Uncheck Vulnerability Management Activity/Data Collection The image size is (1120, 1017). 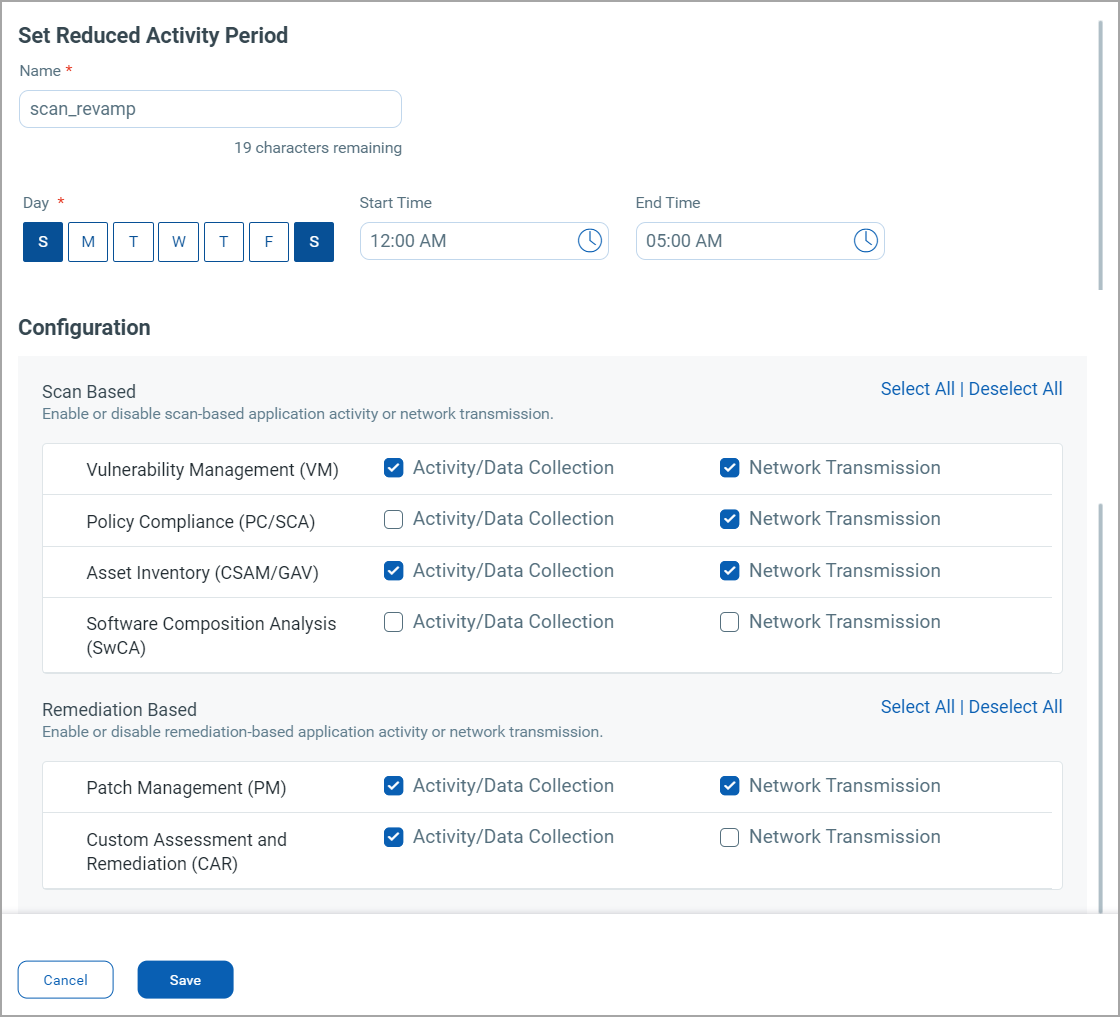pyautogui.click(x=394, y=468)
